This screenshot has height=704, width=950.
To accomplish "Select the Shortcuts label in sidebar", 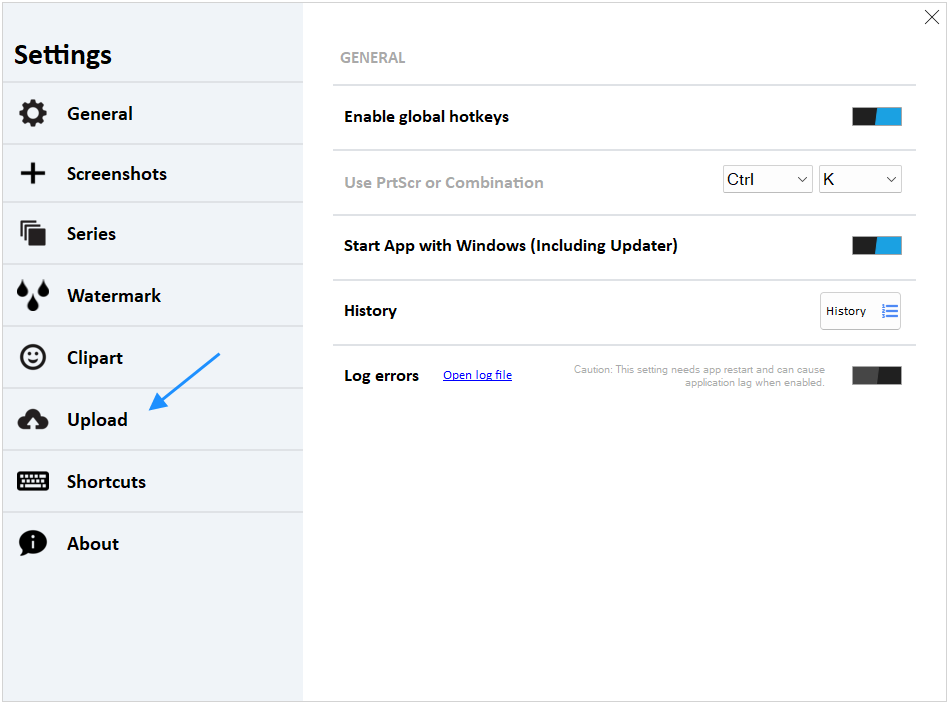I will (107, 482).
